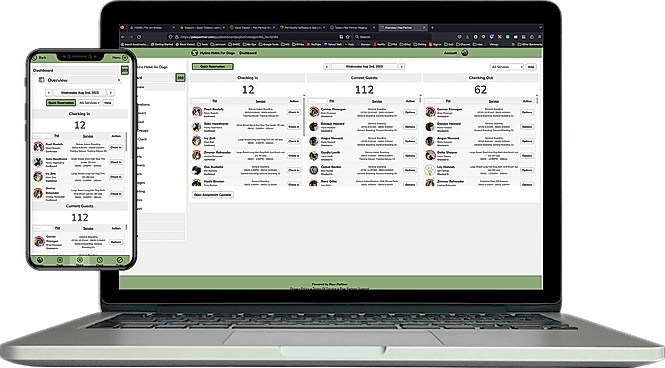
Task: Select the active Overview browser tab
Action: click(x=402, y=28)
